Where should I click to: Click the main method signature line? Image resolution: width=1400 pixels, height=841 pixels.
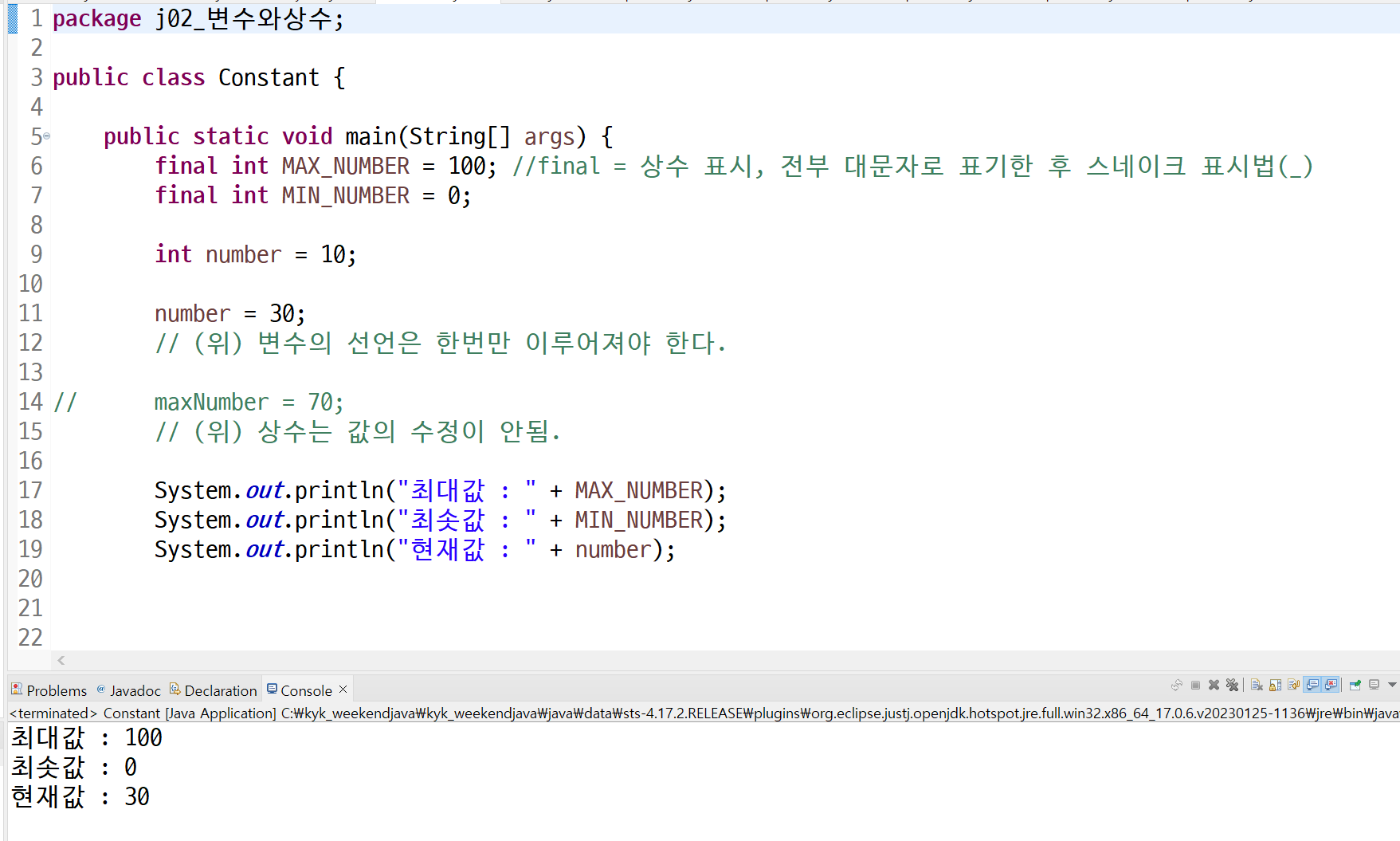tap(359, 136)
